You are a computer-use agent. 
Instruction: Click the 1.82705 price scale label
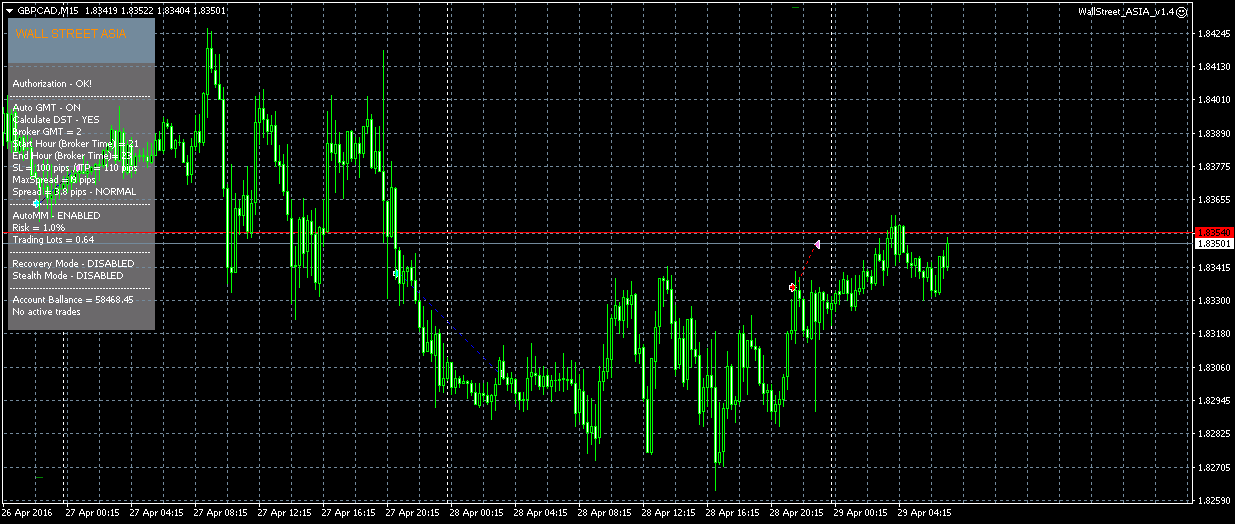(1213, 467)
